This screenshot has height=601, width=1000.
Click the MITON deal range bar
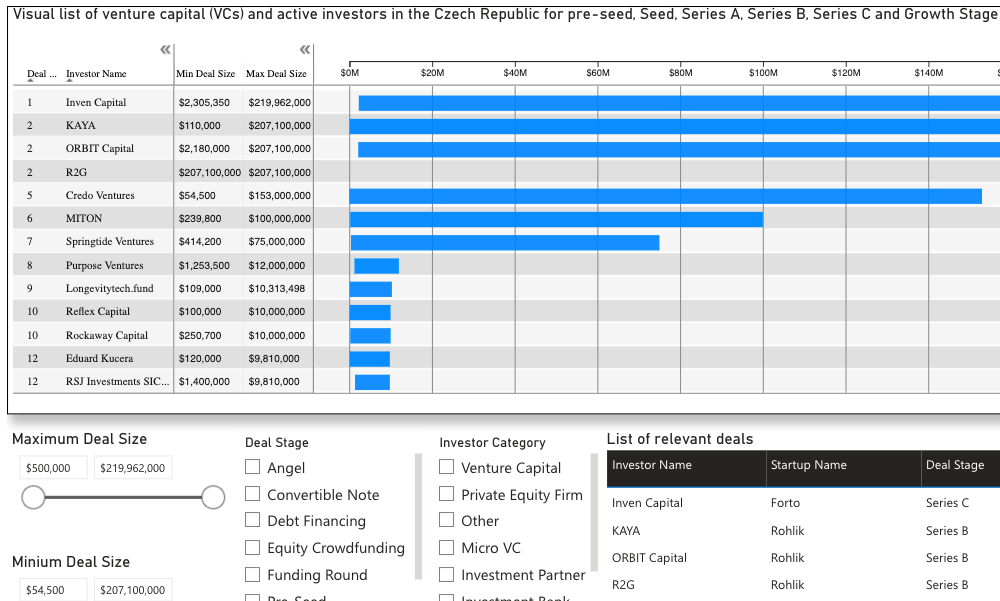(x=556, y=219)
